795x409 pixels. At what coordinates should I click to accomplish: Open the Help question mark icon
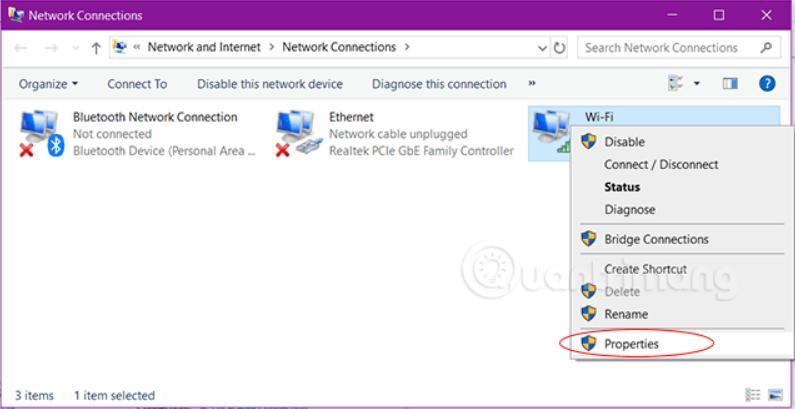(x=767, y=84)
